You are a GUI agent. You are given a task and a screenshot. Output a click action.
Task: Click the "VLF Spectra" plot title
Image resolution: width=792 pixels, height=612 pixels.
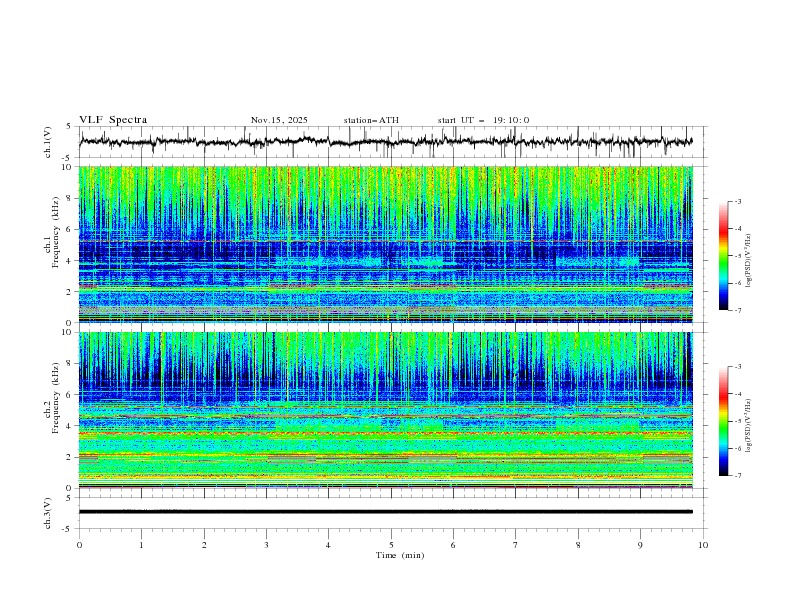pos(113,120)
